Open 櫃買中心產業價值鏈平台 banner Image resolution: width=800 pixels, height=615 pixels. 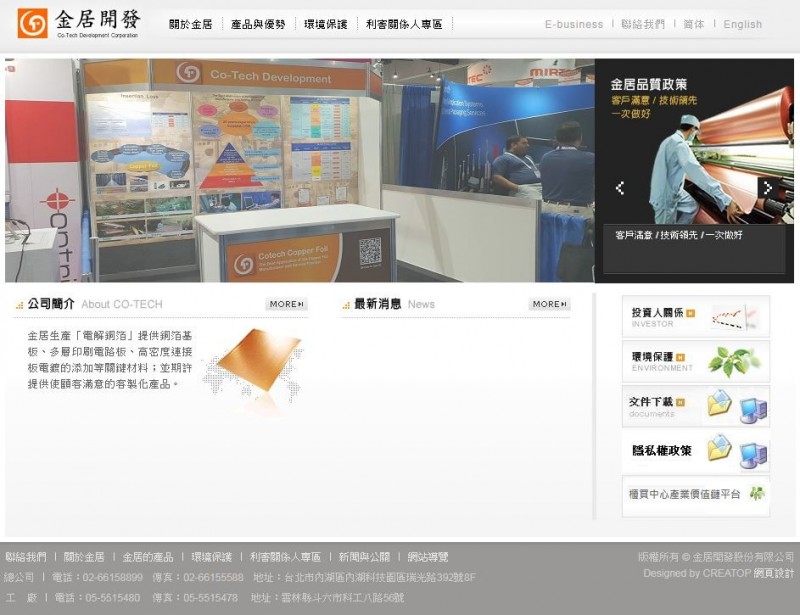click(695, 495)
